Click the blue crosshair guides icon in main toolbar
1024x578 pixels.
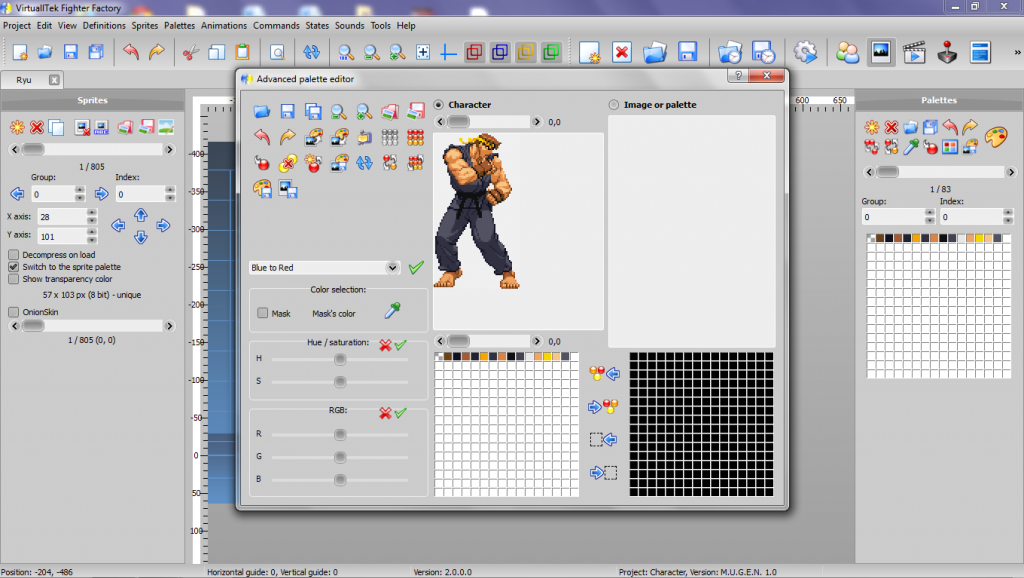tap(448, 52)
